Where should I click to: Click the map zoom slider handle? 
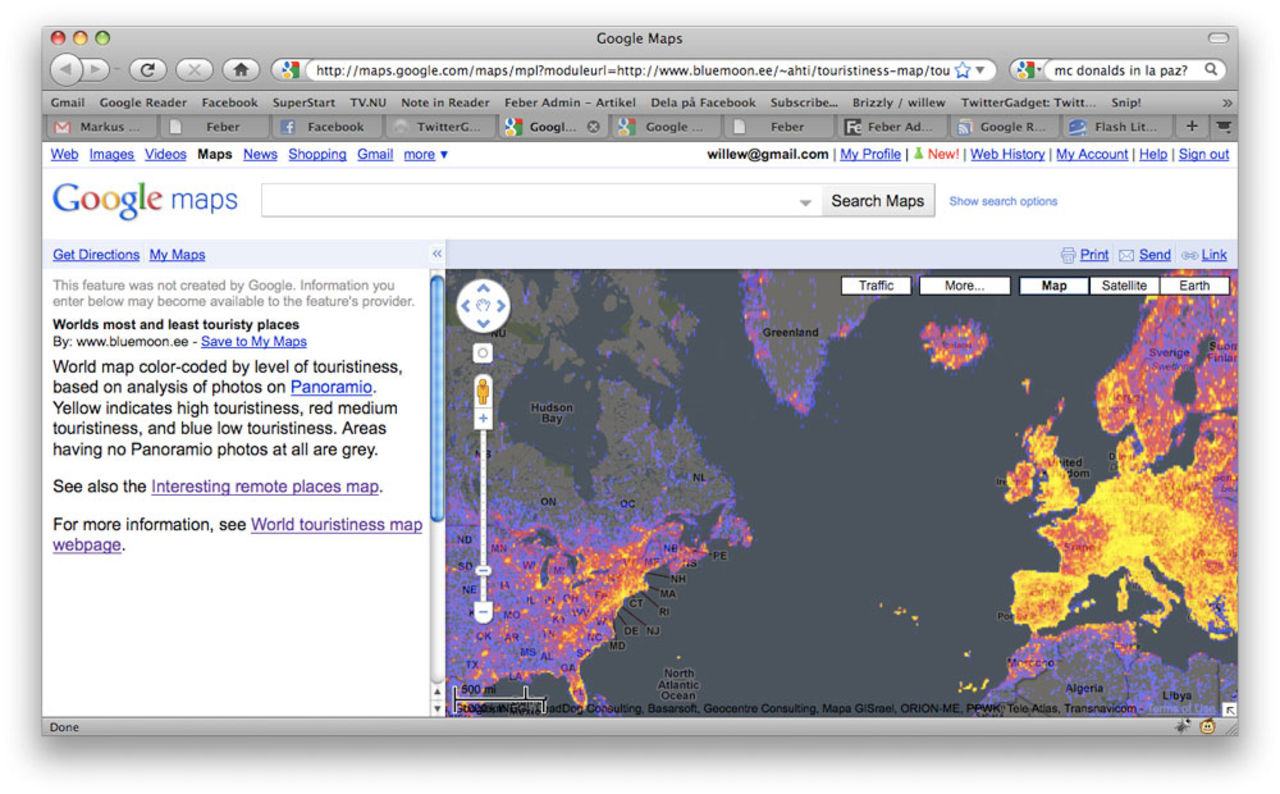click(483, 570)
